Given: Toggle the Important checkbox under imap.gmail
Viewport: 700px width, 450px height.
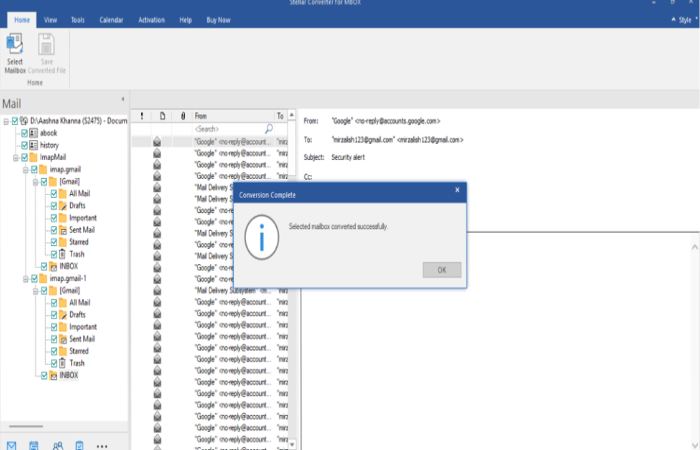Looking at the screenshot, I should coord(54,218).
